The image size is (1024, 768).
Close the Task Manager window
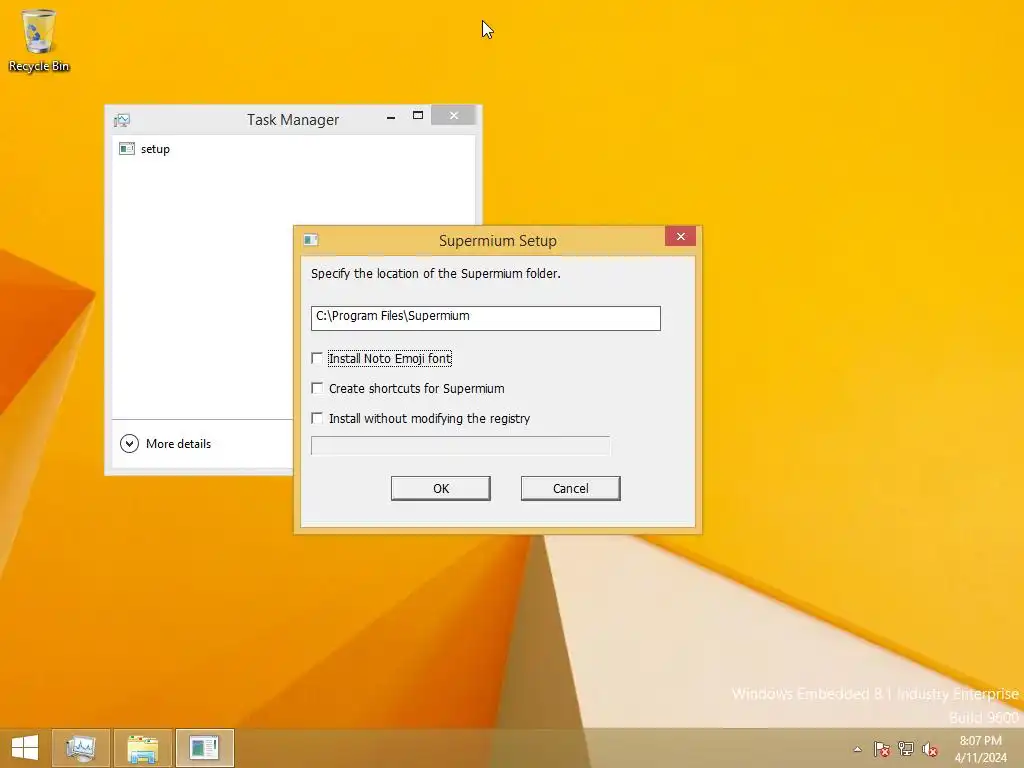[454, 116]
